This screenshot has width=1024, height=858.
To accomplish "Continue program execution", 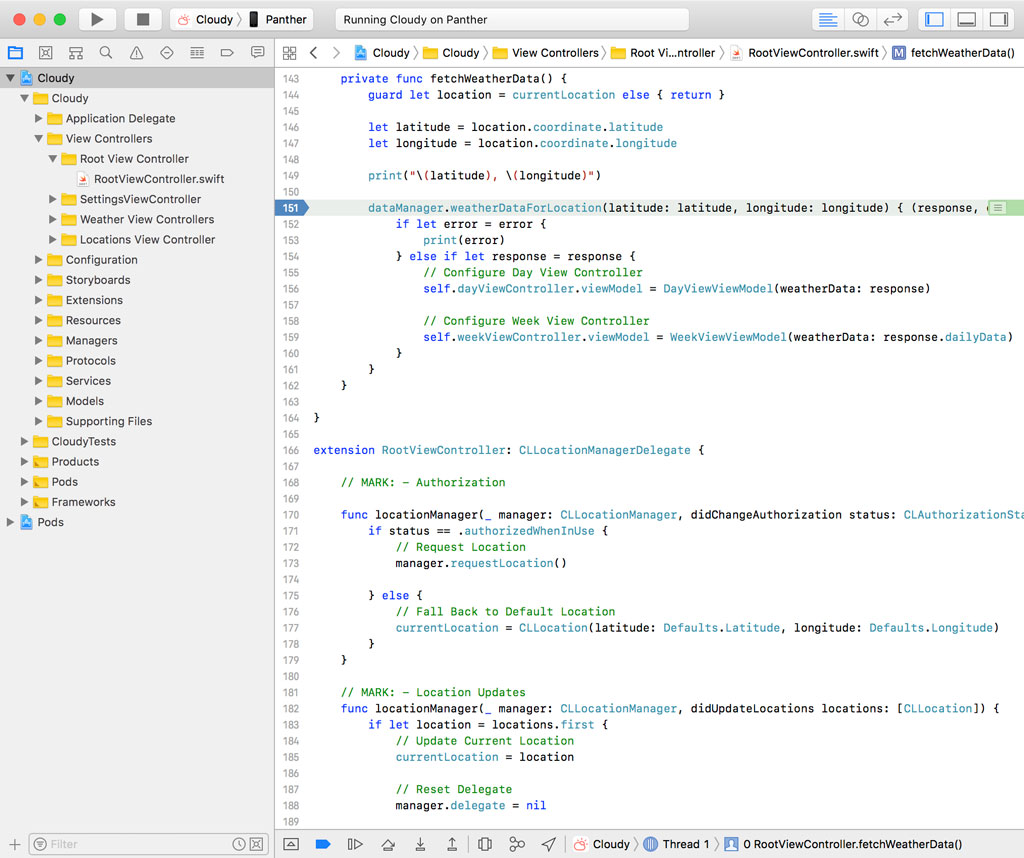I will [355, 844].
